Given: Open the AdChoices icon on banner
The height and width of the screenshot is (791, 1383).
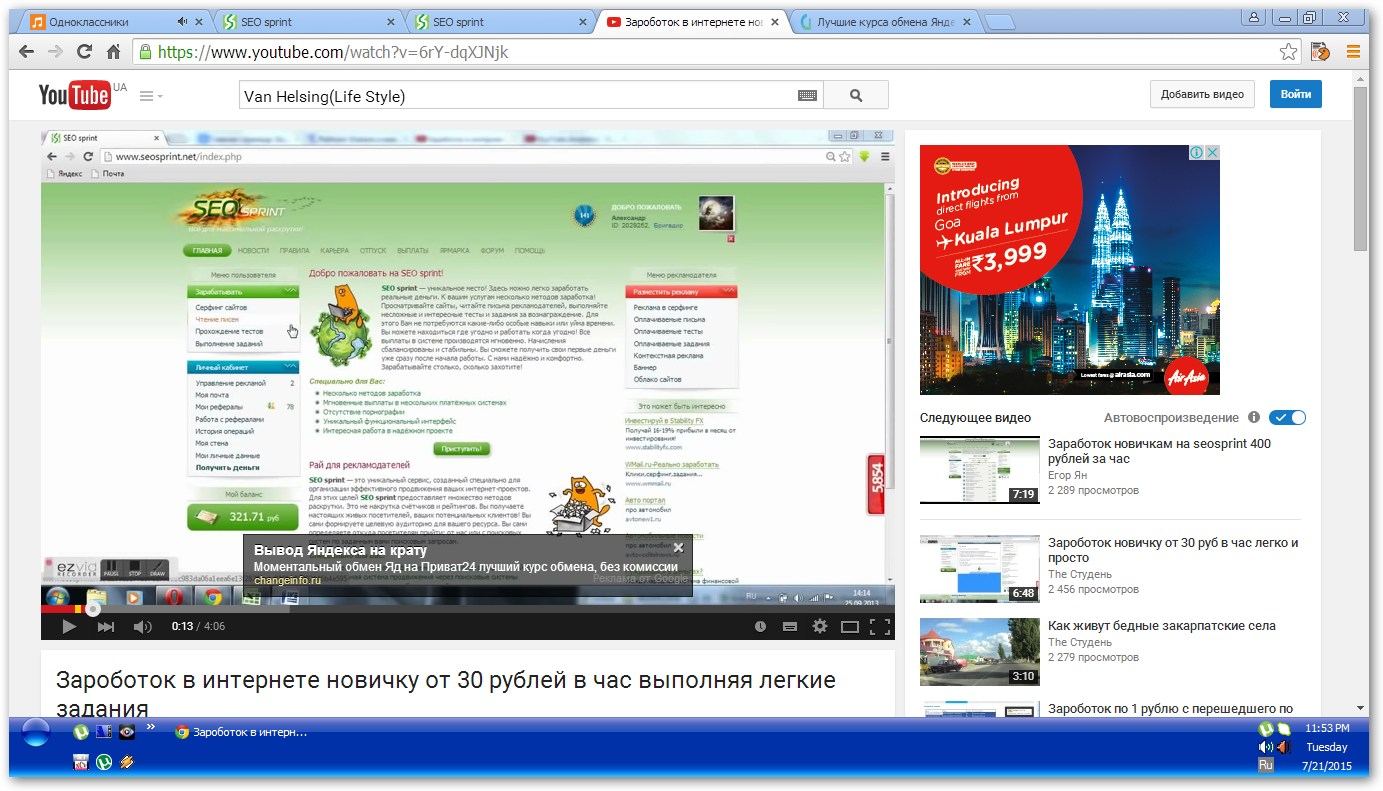Looking at the screenshot, I should 1196,153.
